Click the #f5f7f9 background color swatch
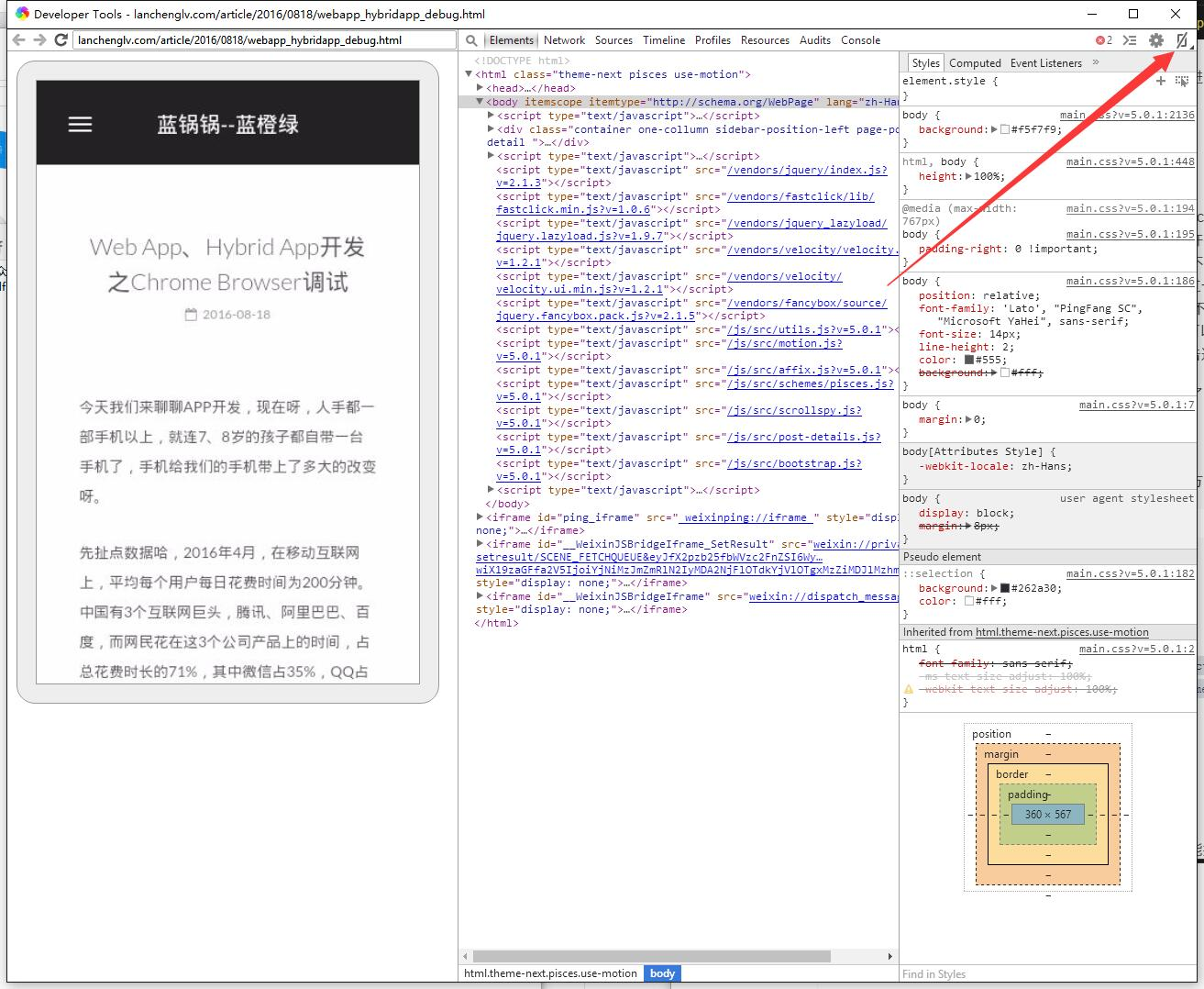This screenshot has width=1204, height=989. (1005, 129)
